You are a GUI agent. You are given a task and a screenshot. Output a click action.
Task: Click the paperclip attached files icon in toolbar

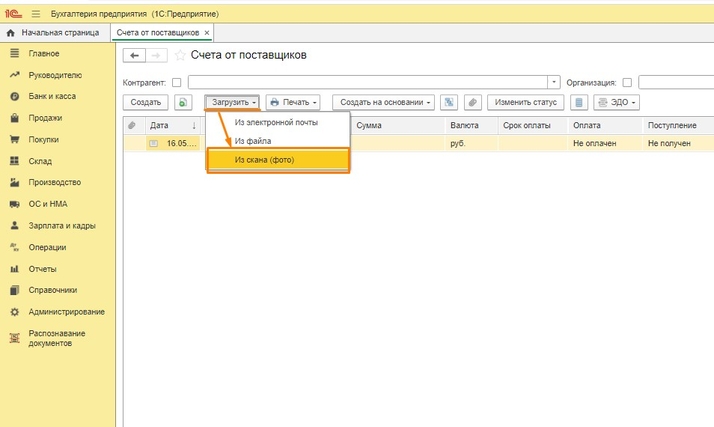pos(472,102)
